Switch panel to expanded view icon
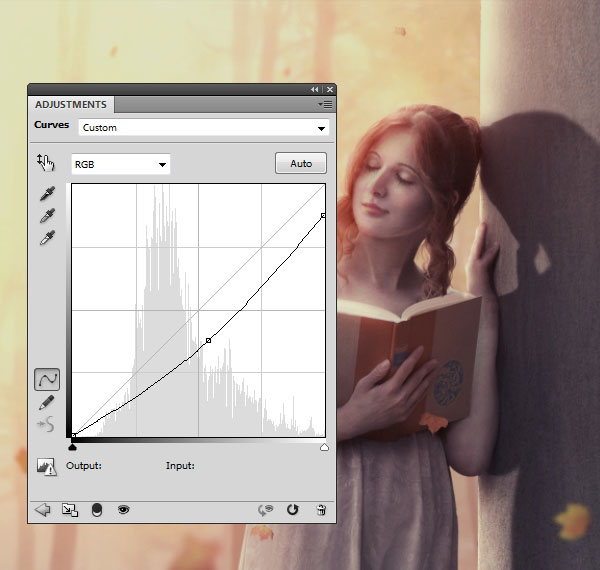Image resolution: width=600 pixels, height=570 pixels. (x=70, y=510)
